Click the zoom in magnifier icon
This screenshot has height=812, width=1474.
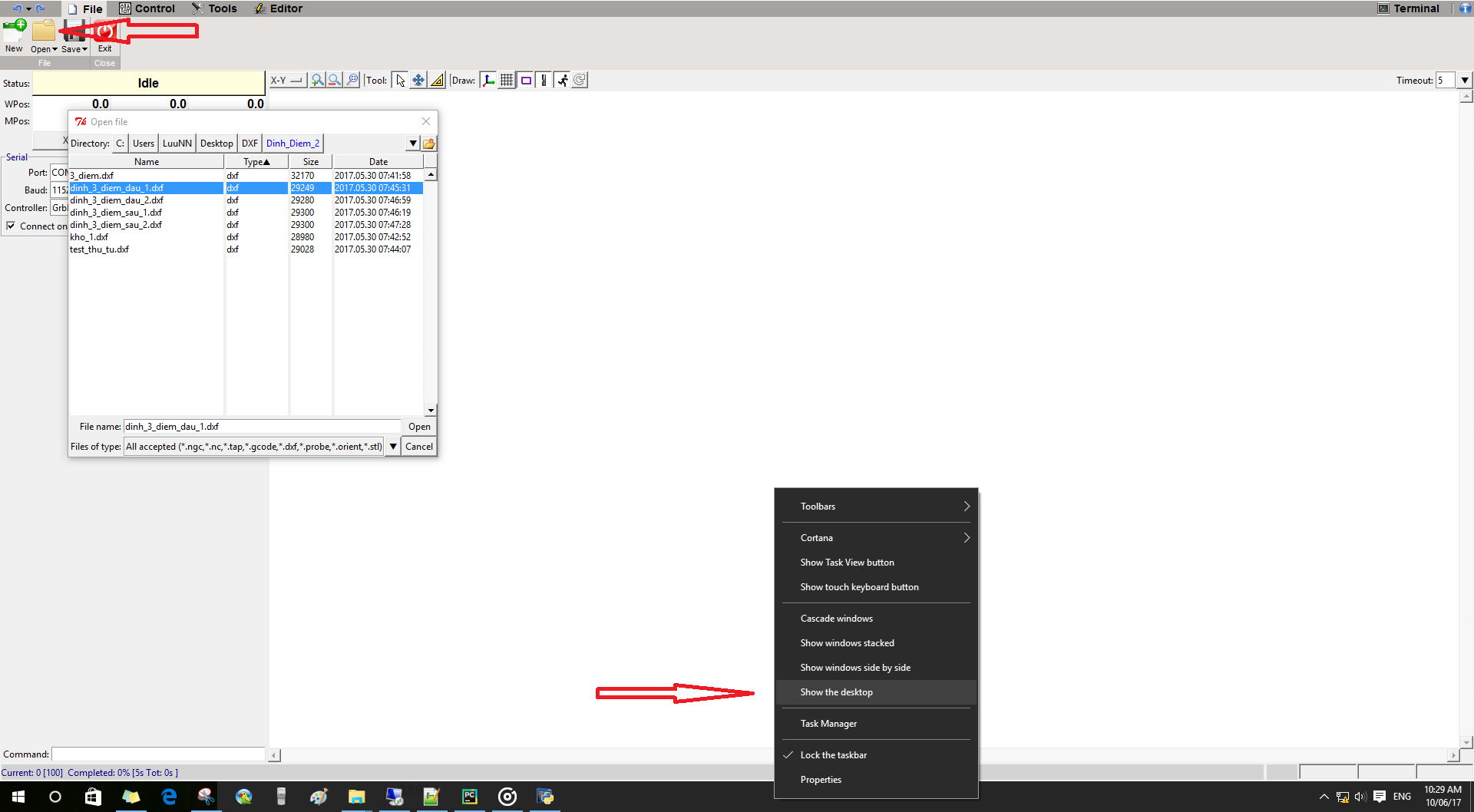pos(317,80)
